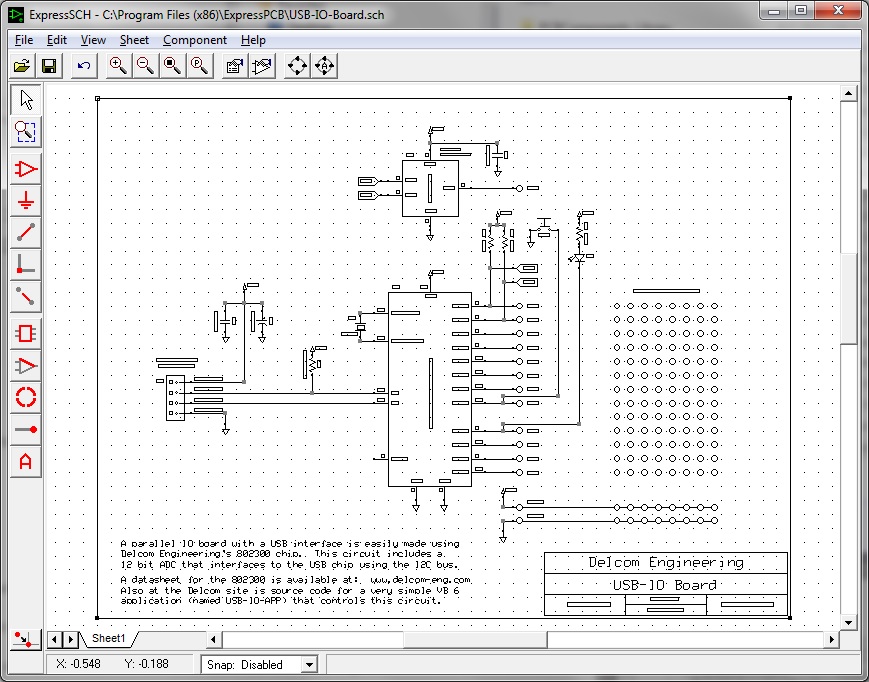This screenshot has width=869, height=682.
Task: Zoom out of the schematic
Action: click(143, 65)
